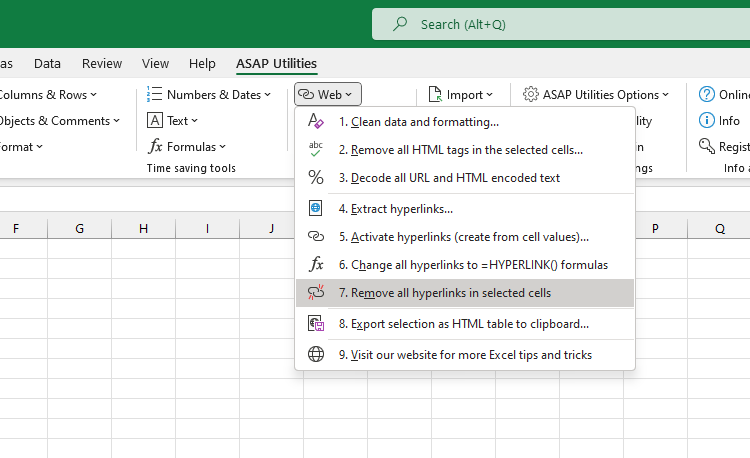Click the Import document icon

435,95
